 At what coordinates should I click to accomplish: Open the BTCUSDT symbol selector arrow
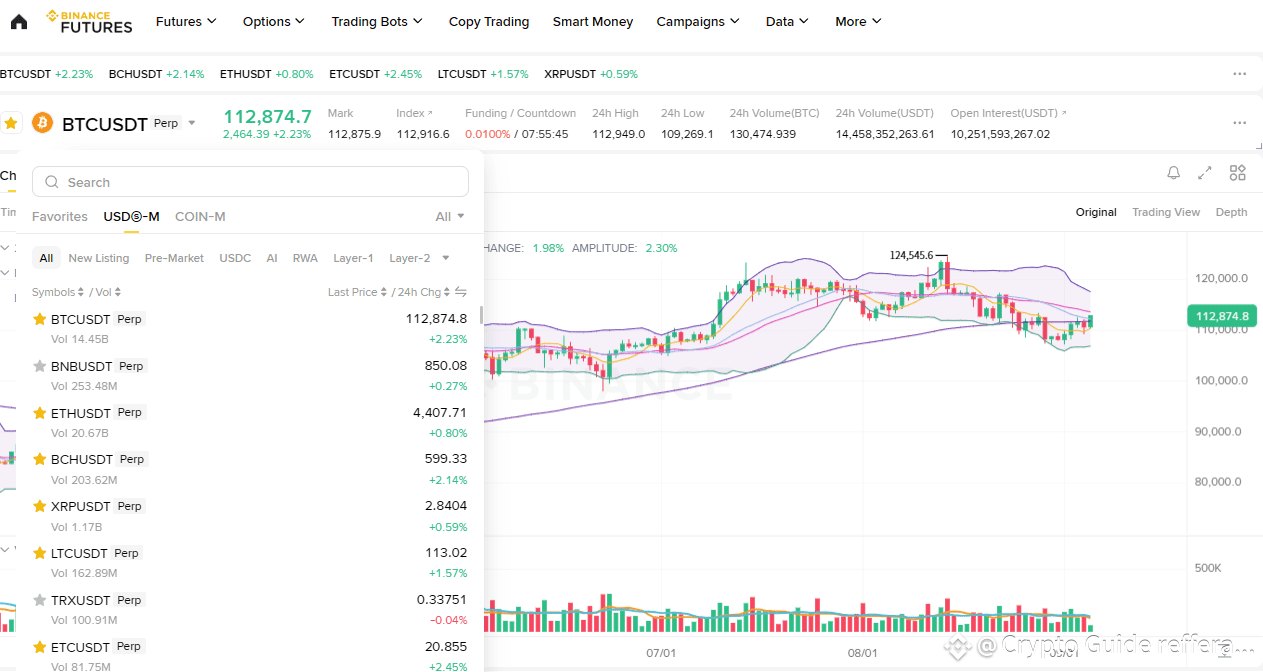click(192, 124)
